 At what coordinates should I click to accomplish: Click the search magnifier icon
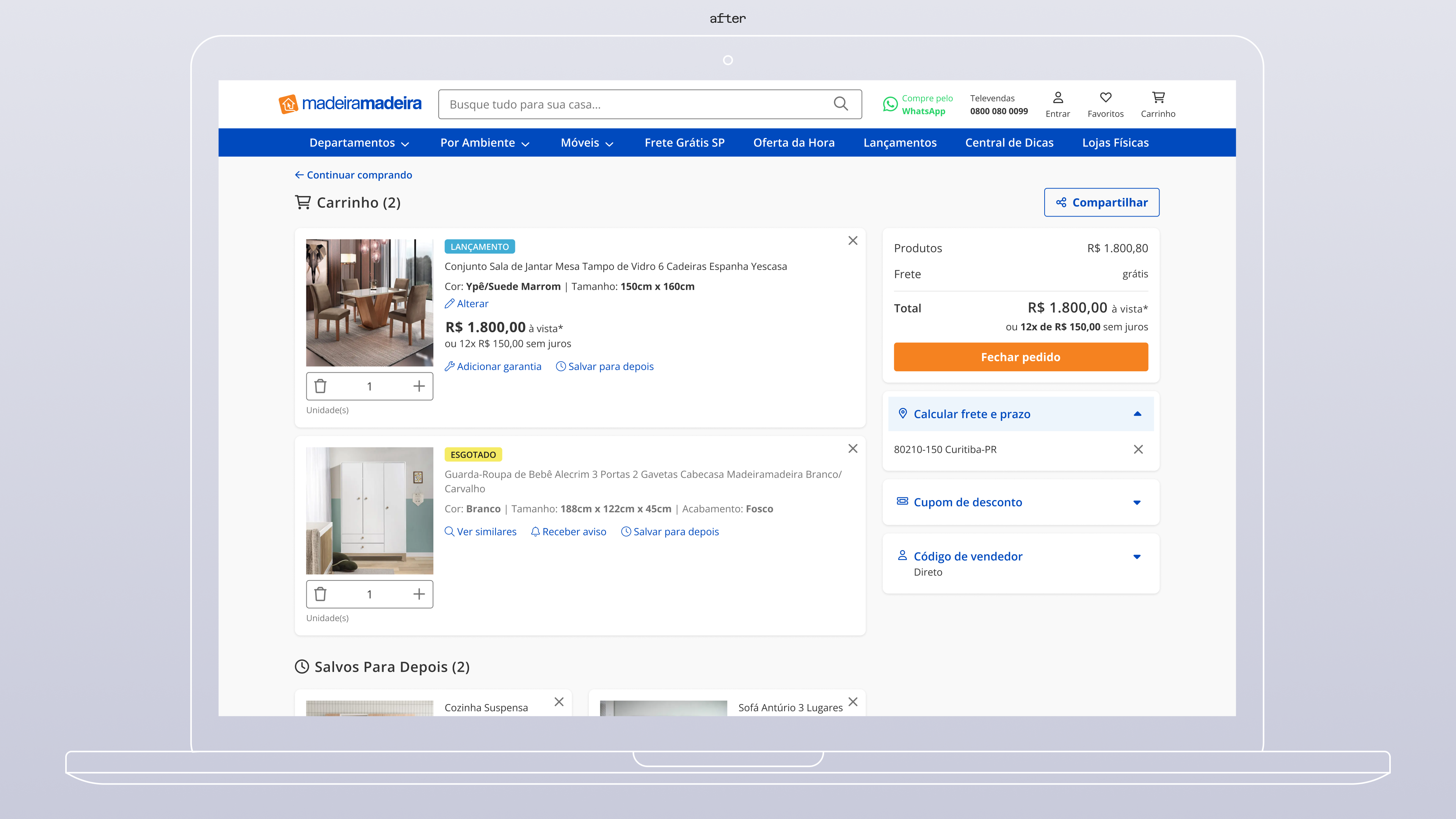point(841,104)
